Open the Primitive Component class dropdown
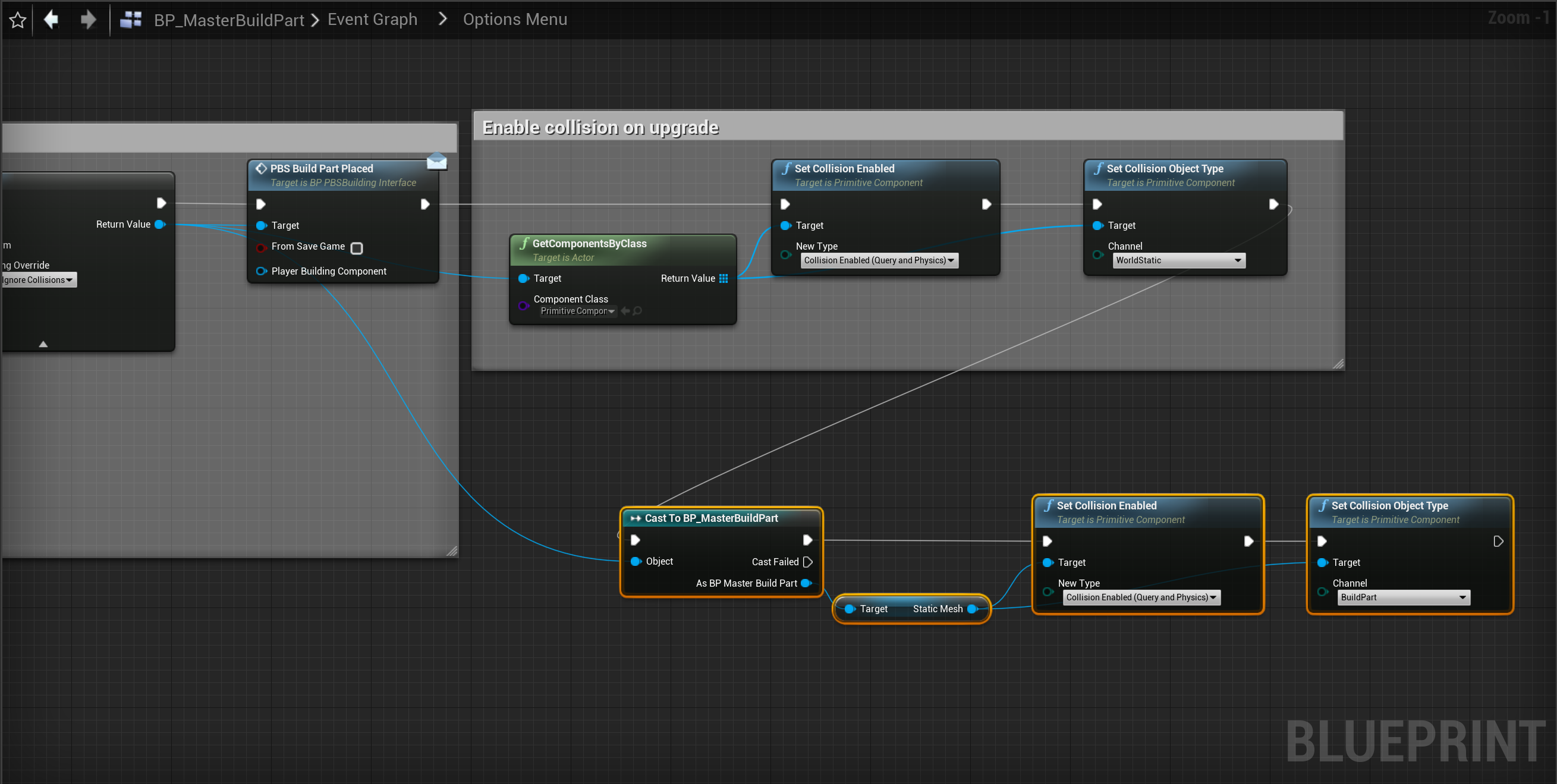 coord(577,311)
